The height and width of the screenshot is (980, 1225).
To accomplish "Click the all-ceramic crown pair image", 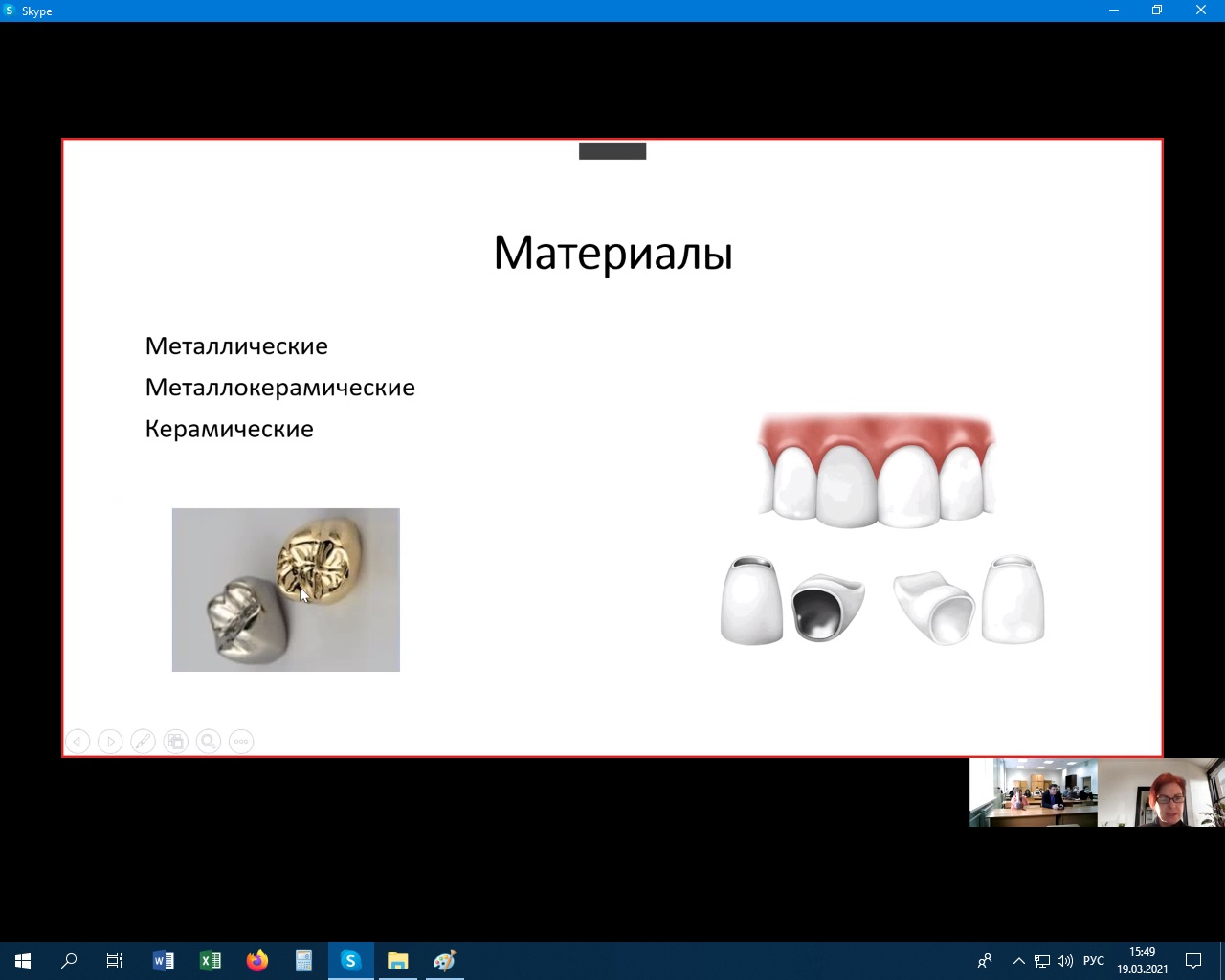I will point(969,600).
